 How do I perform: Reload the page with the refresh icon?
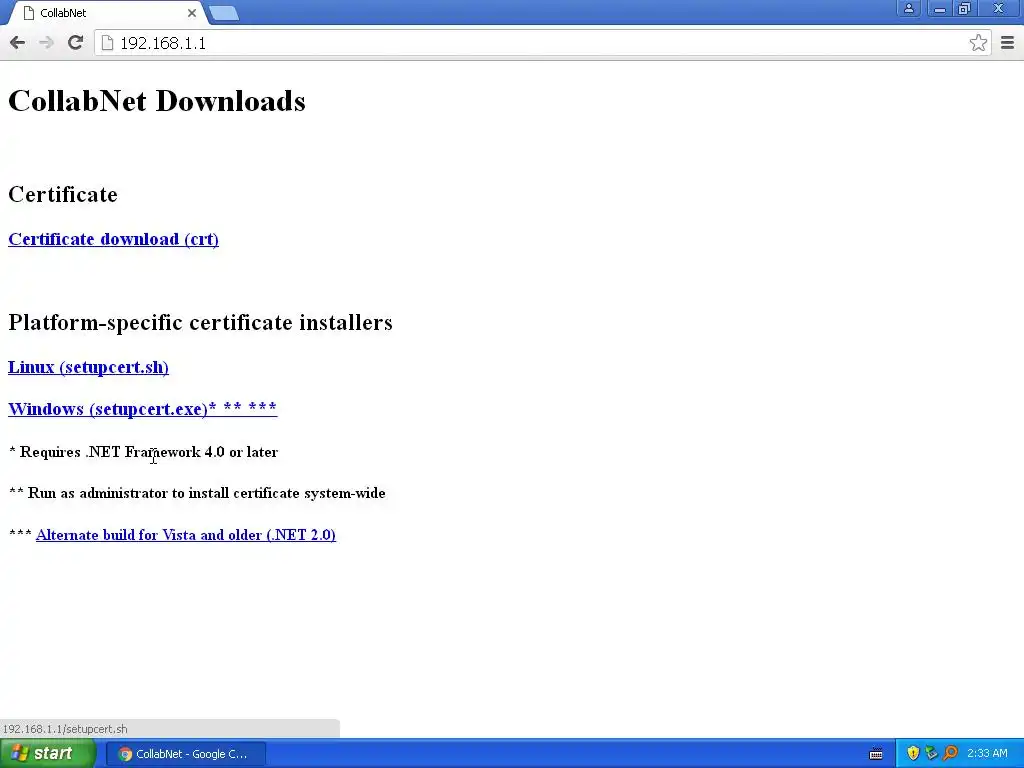(x=76, y=43)
